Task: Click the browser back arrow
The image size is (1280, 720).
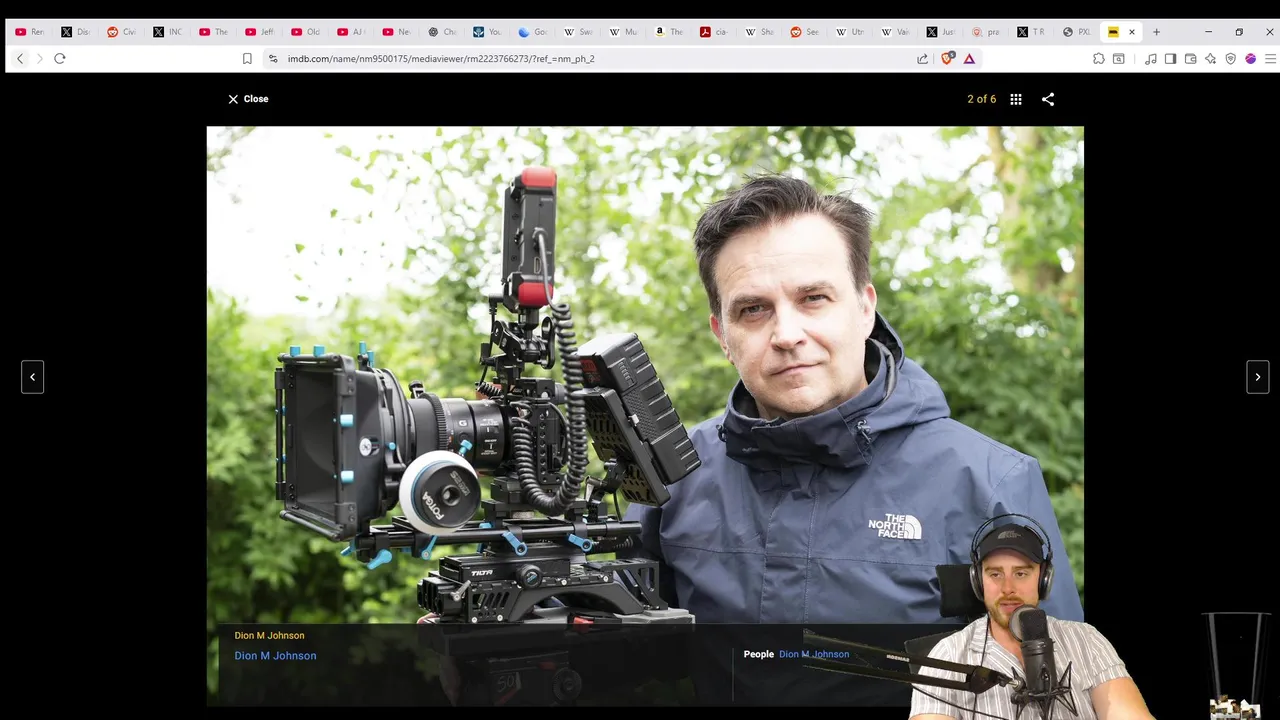Action: click(20, 59)
